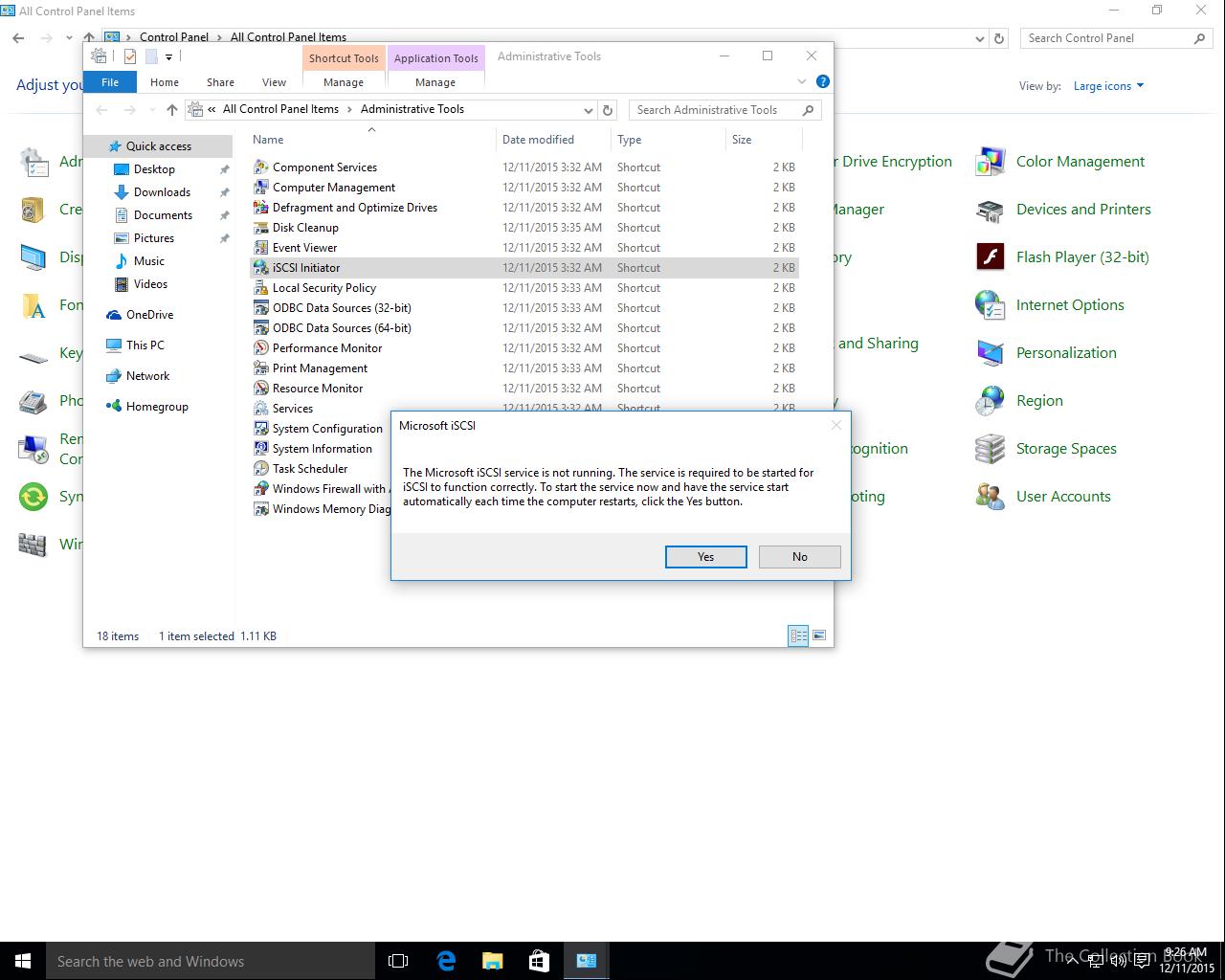Image resolution: width=1225 pixels, height=980 pixels.
Task: Select ODBC Data Sources (32-bit) icon
Action: coord(261,308)
